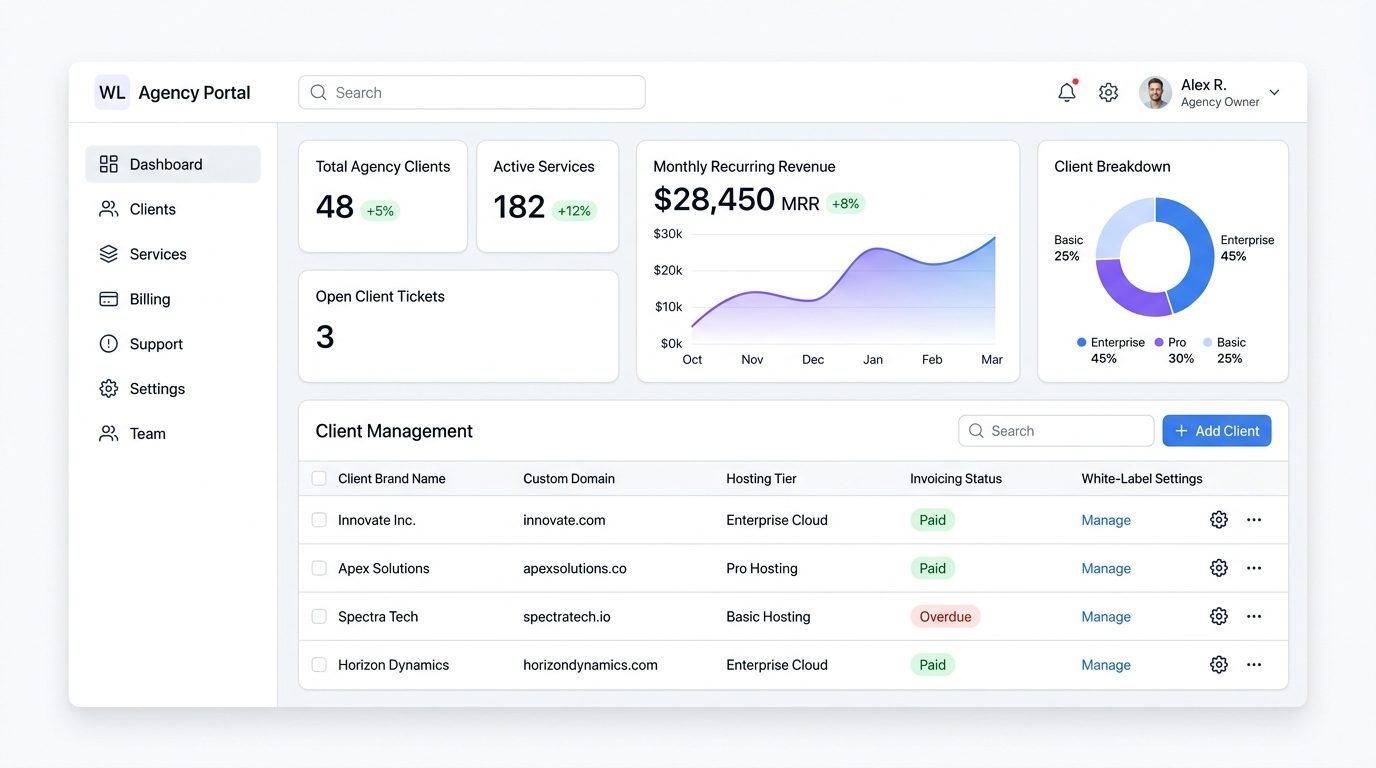
Task: Check the Spectra Tech row checkbox
Action: [x=319, y=617]
